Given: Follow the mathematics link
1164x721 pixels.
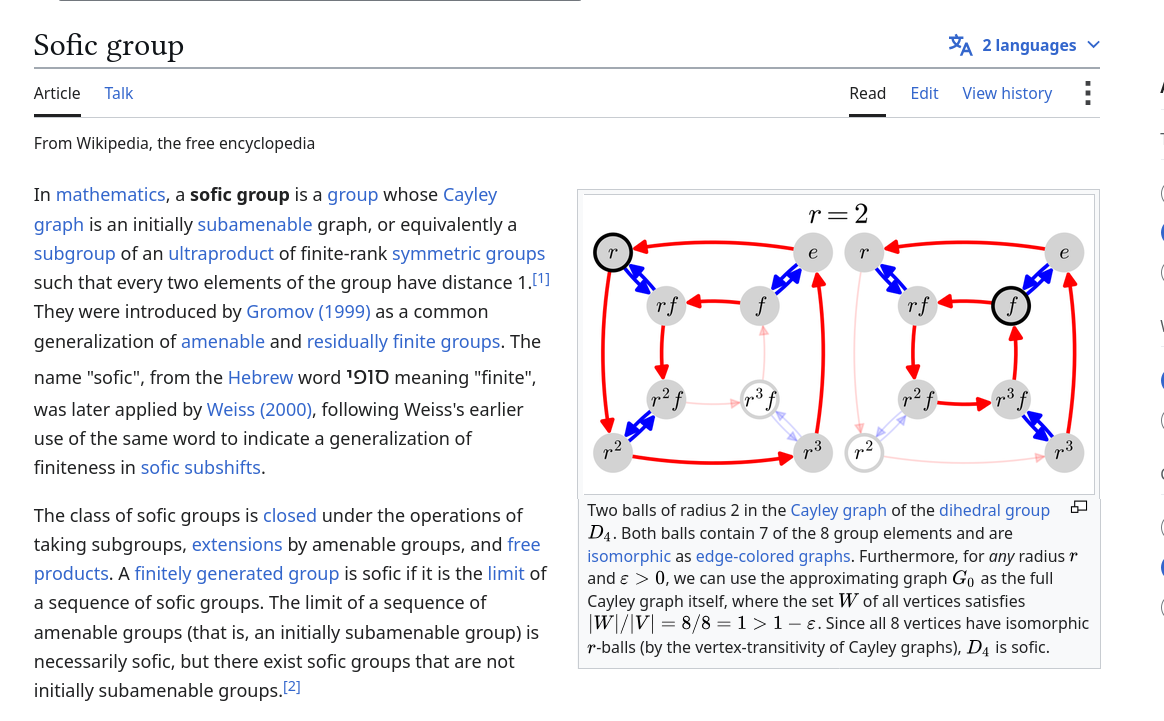Looking at the screenshot, I should coord(111,195).
